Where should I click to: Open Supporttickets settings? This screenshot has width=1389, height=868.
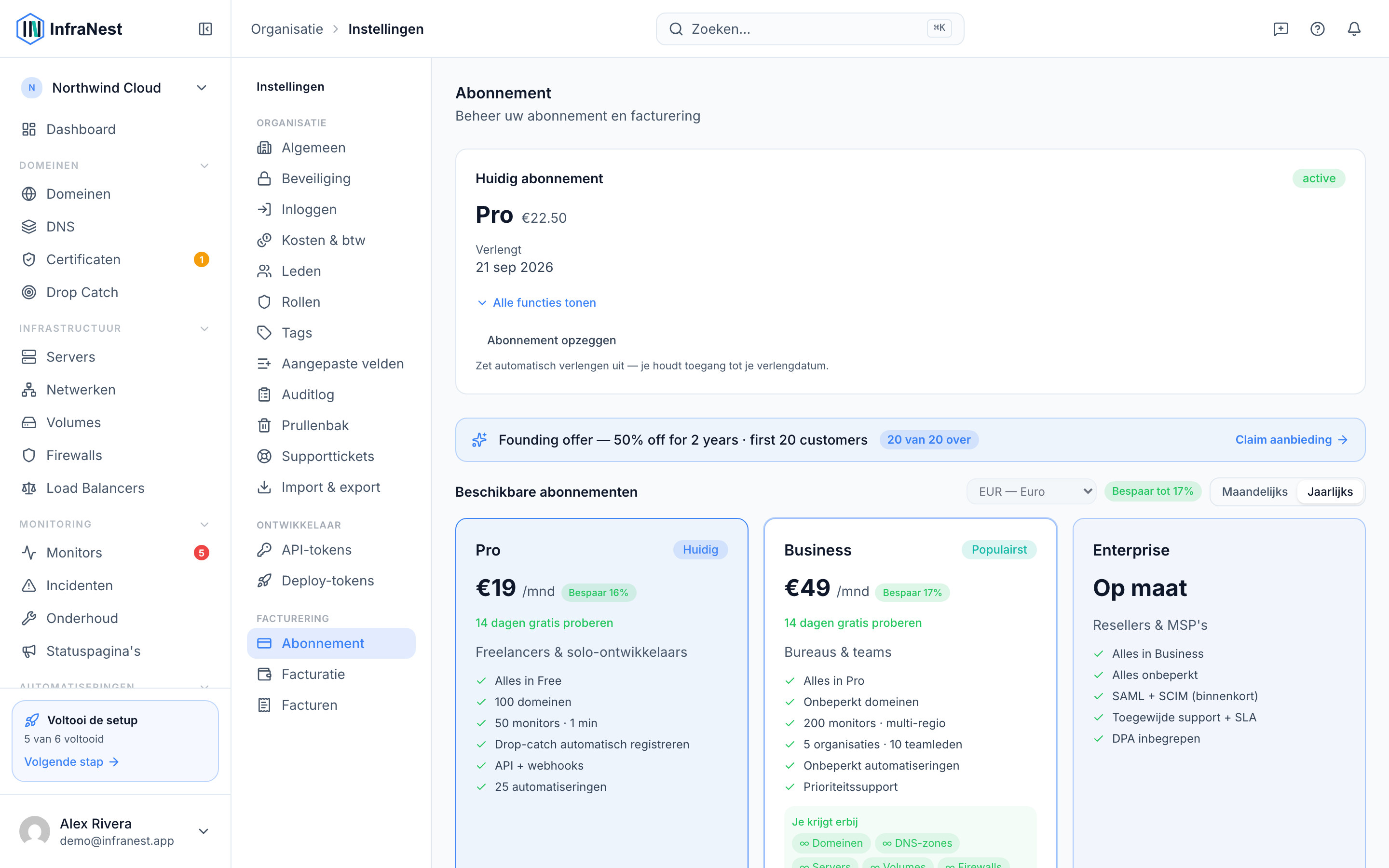pyautogui.click(x=331, y=456)
